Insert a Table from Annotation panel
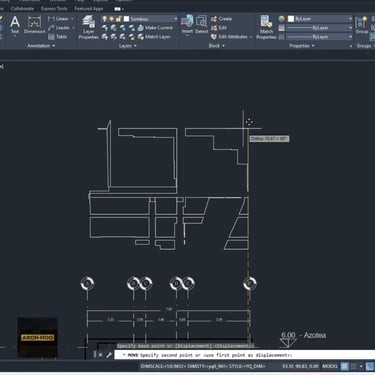Image resolution: width=375 pixels, height=375 pixels. (x=58, y=37)
